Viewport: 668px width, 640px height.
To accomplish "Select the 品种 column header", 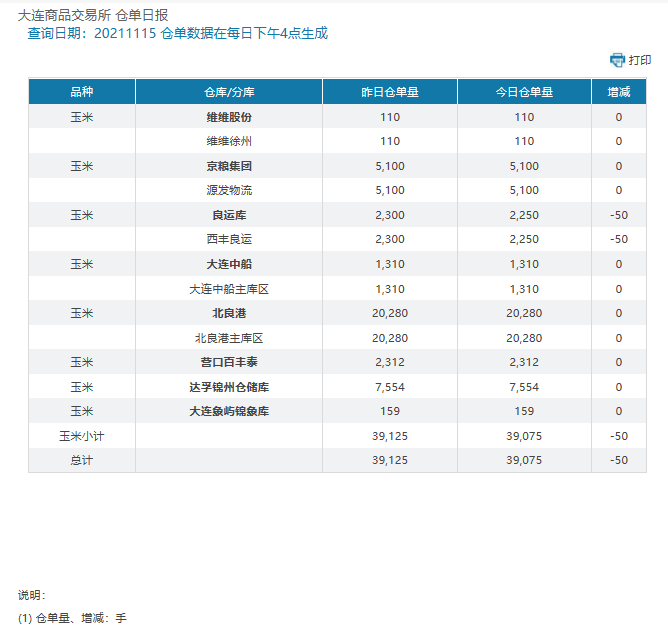I will (x=82, y=92).
